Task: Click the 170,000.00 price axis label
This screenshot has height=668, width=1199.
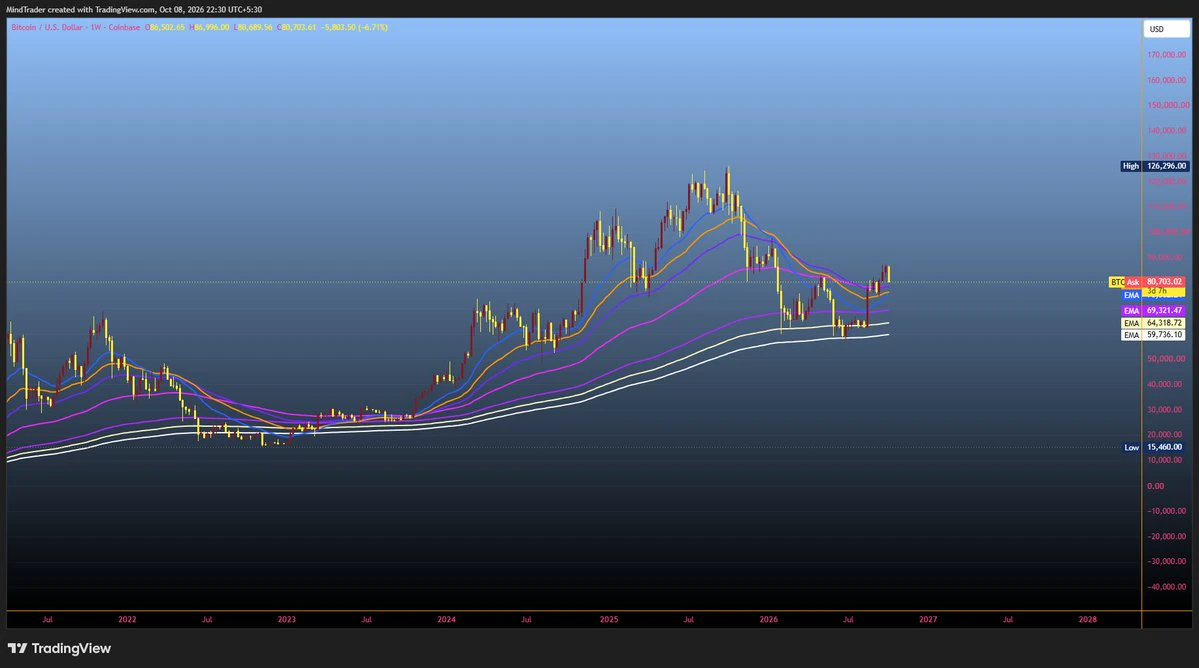Action: pos(1166,55)
